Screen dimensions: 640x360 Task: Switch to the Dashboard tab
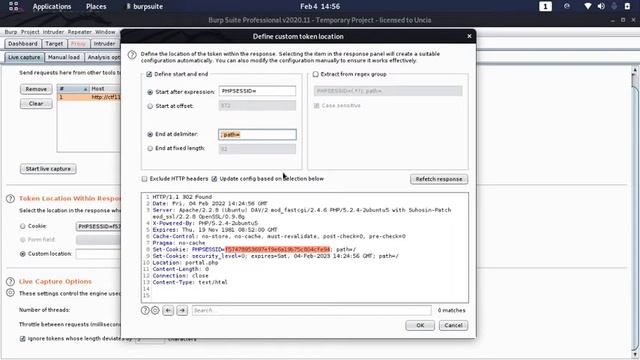click(x=23, y=44)
